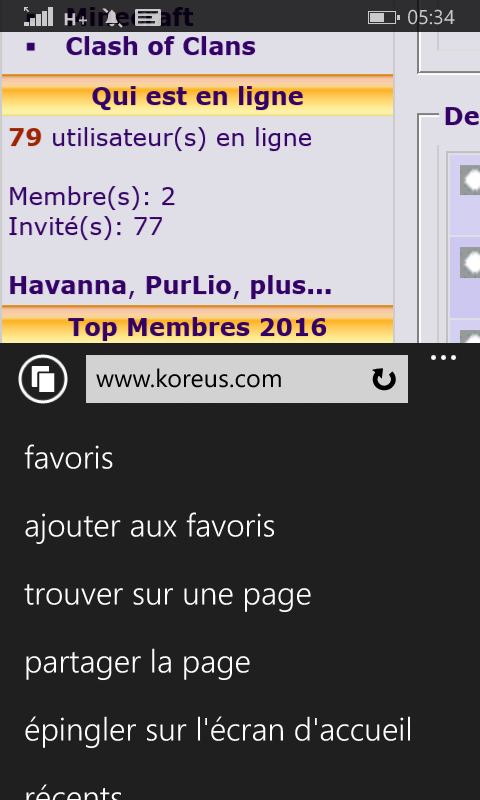Select partager la page
480x800 pixels.
point(138,663)
